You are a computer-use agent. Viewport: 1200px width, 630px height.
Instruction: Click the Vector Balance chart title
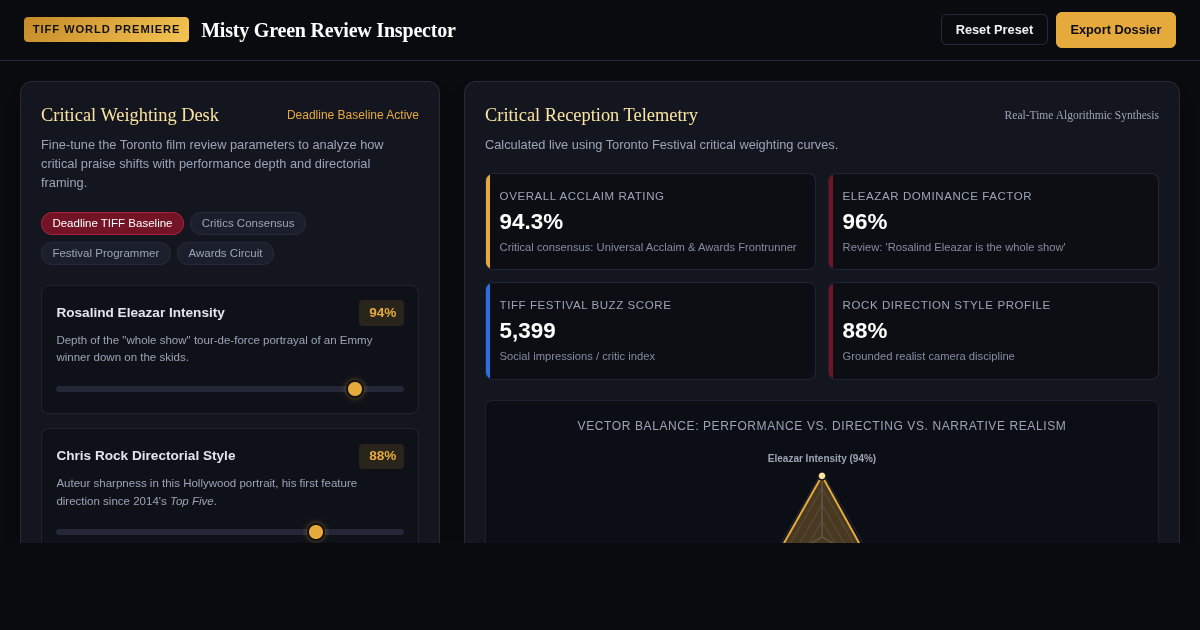coord(822,426)
